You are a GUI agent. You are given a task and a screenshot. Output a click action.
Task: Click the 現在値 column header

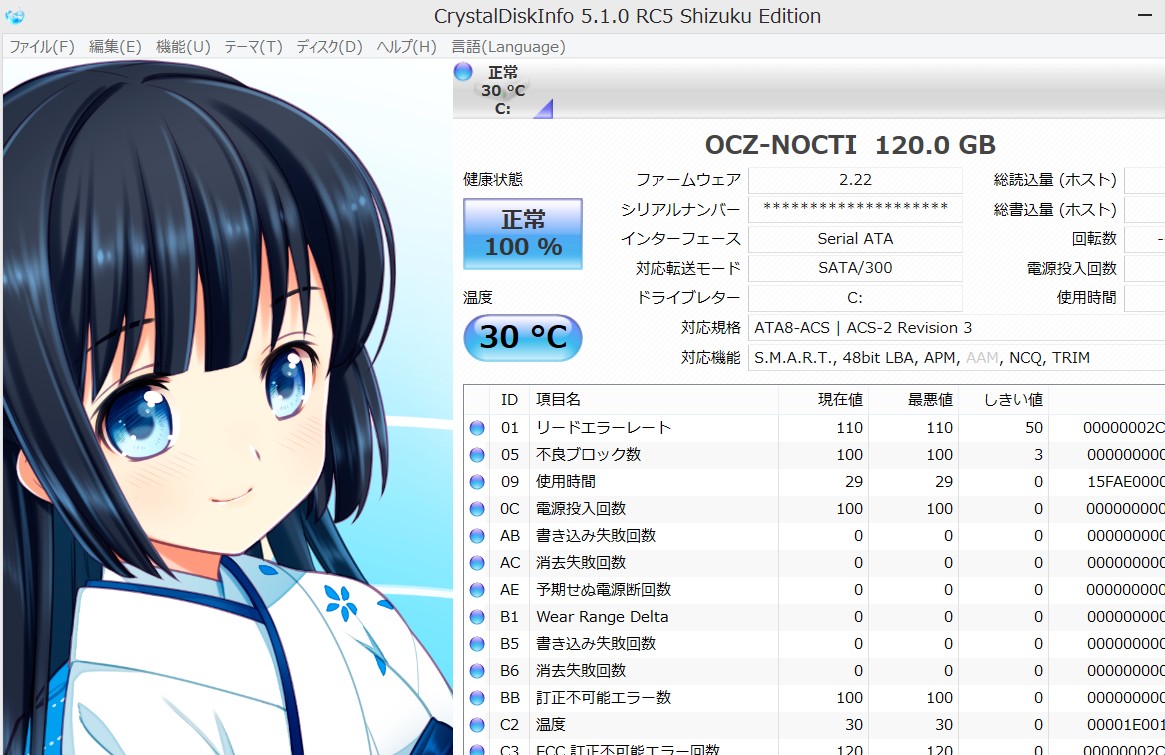point(823,400)
